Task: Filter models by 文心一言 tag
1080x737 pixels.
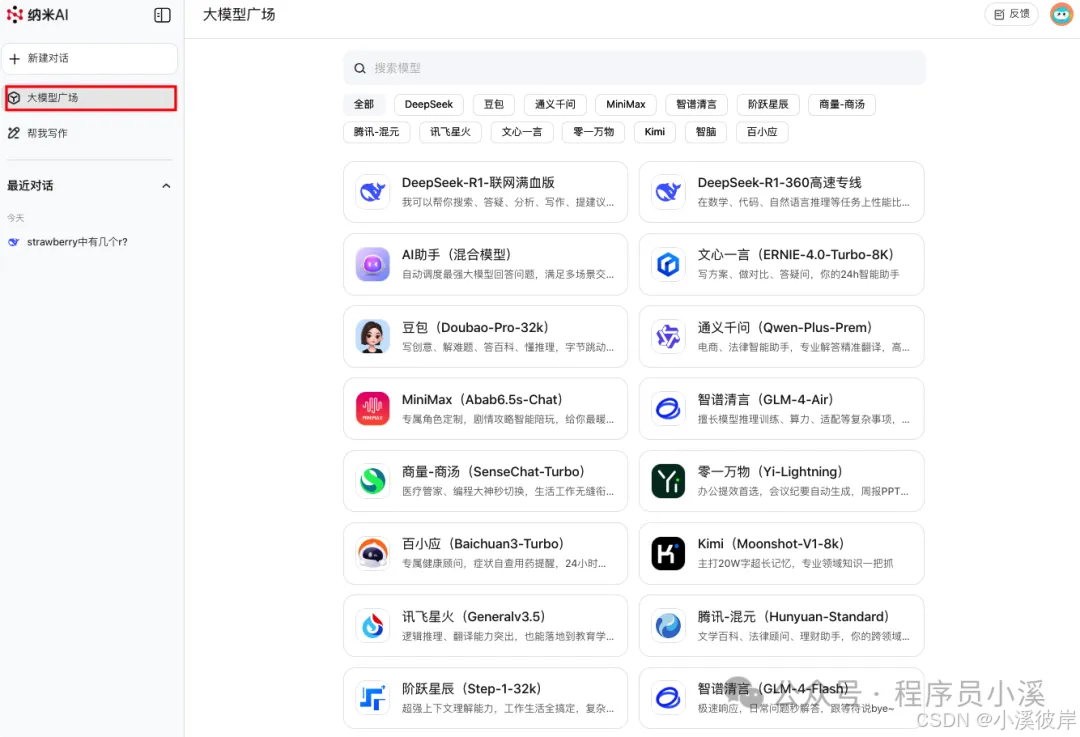Action: click(522, 132)
